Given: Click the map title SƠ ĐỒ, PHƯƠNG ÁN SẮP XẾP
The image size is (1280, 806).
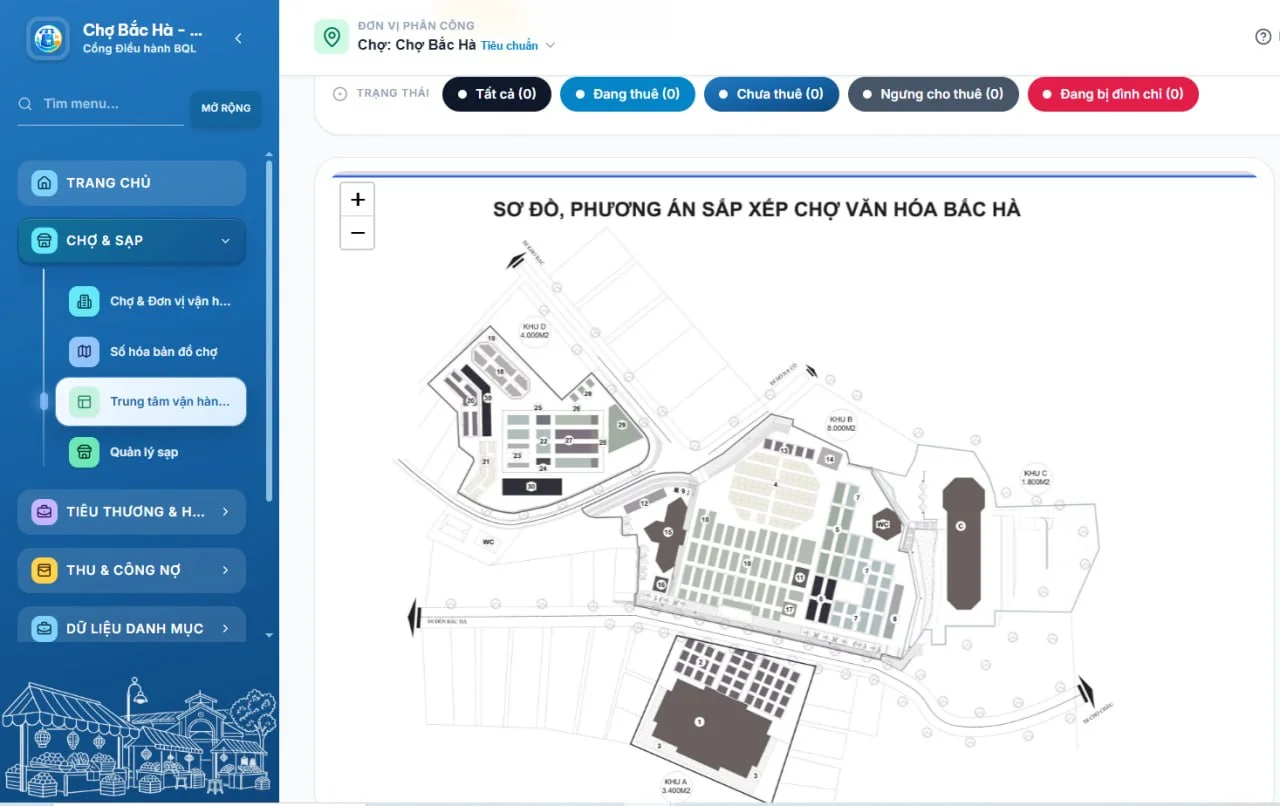Looking at the screenshot, I should [757, 210].
